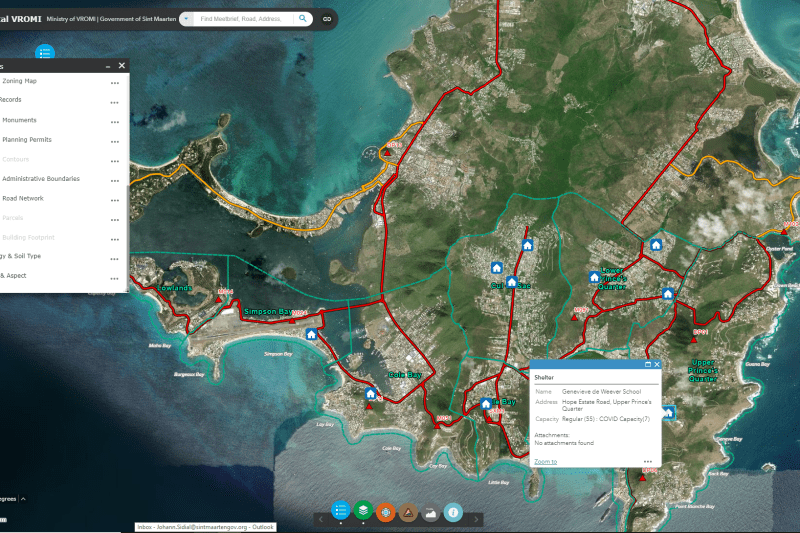Image resolution: width=800 pixels, height=533 pixels.
Task: Open the orange circular widget in bottom toolbar
Action: (x=386, y=512)
